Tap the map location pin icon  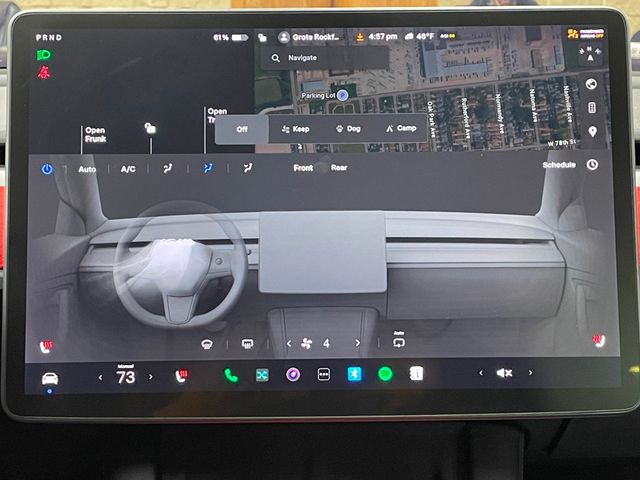tap(592, 131)
